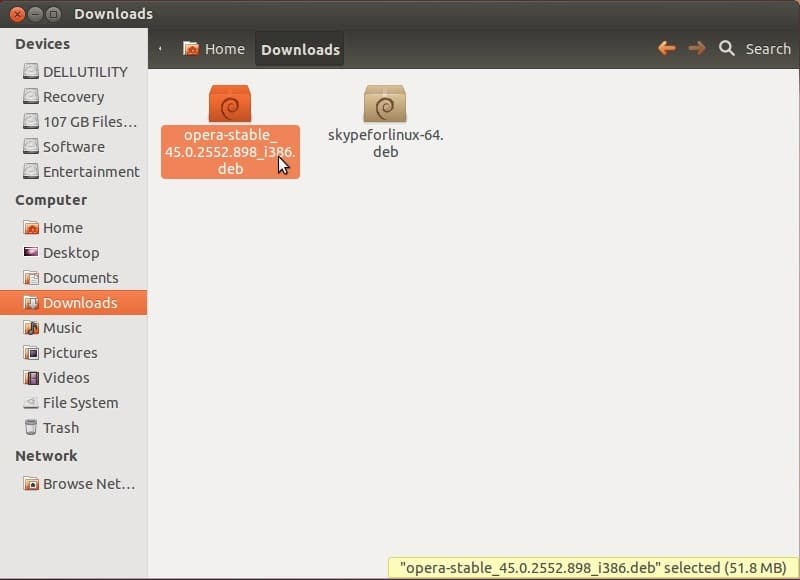Screen dimensions: 800x580
Task: Open the Entertainment drive icon
Action: [31, 171]
